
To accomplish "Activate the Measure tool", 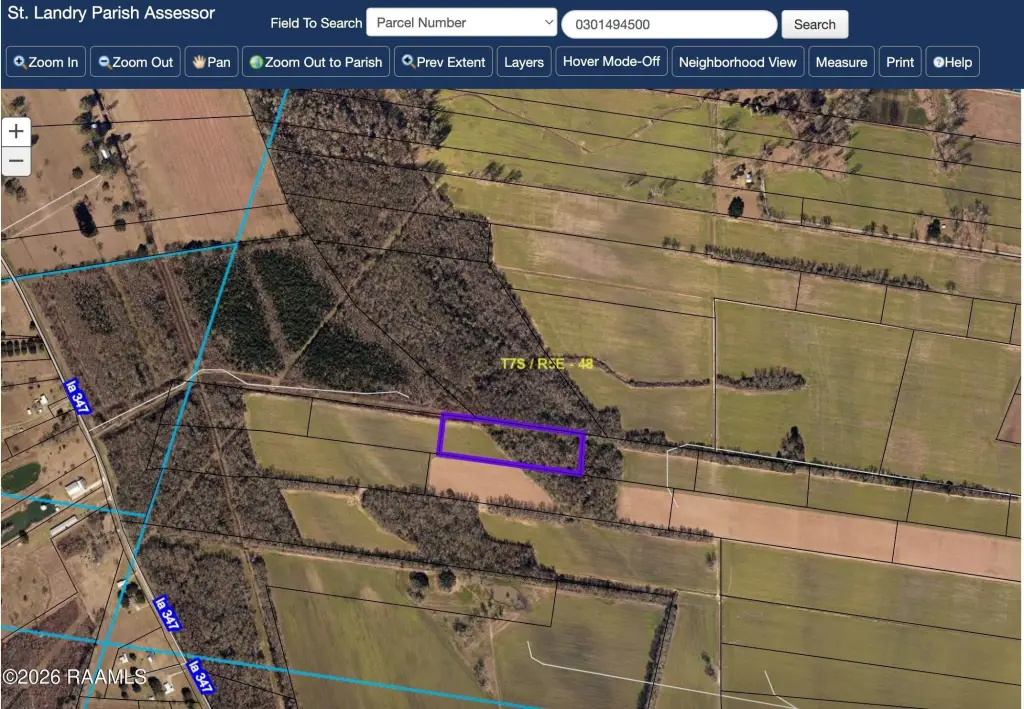I will coord(841,62).
